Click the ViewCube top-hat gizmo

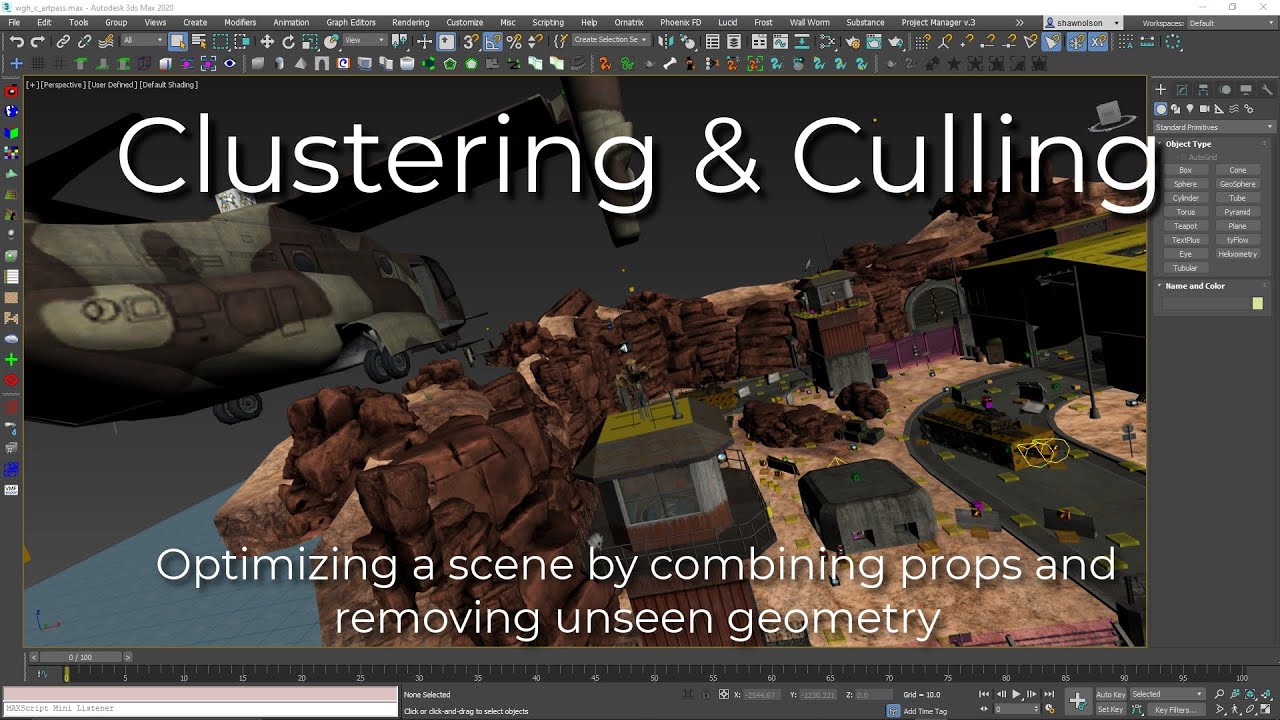tap(1109, 115)
